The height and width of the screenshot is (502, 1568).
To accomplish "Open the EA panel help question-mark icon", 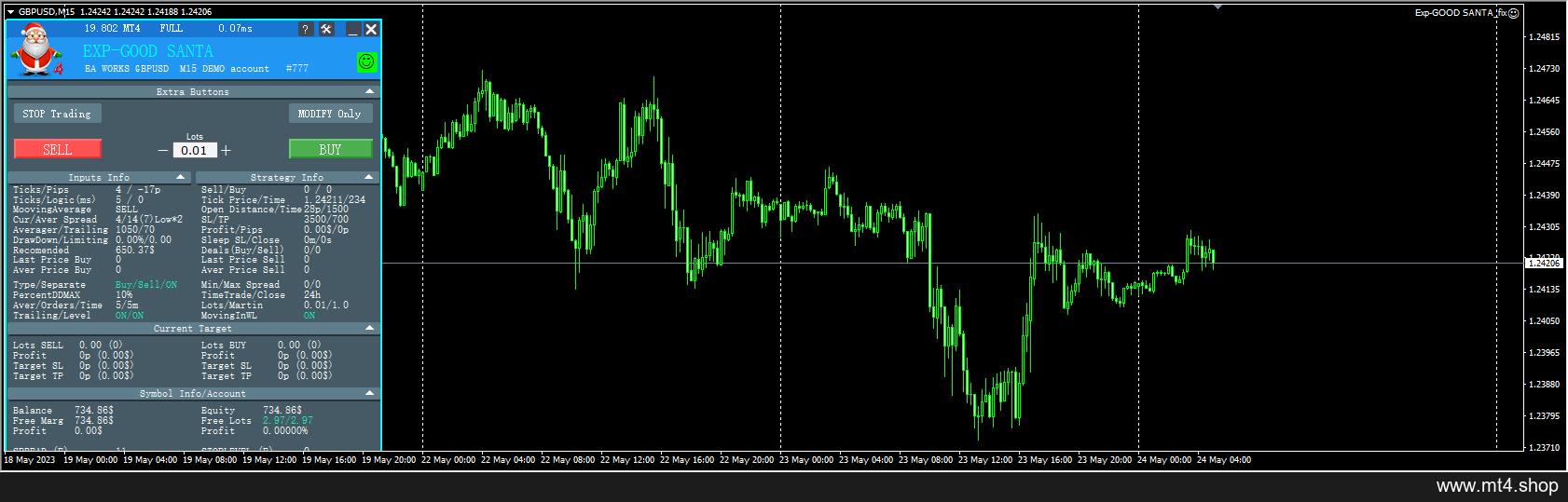I will (x=305, y=29).
